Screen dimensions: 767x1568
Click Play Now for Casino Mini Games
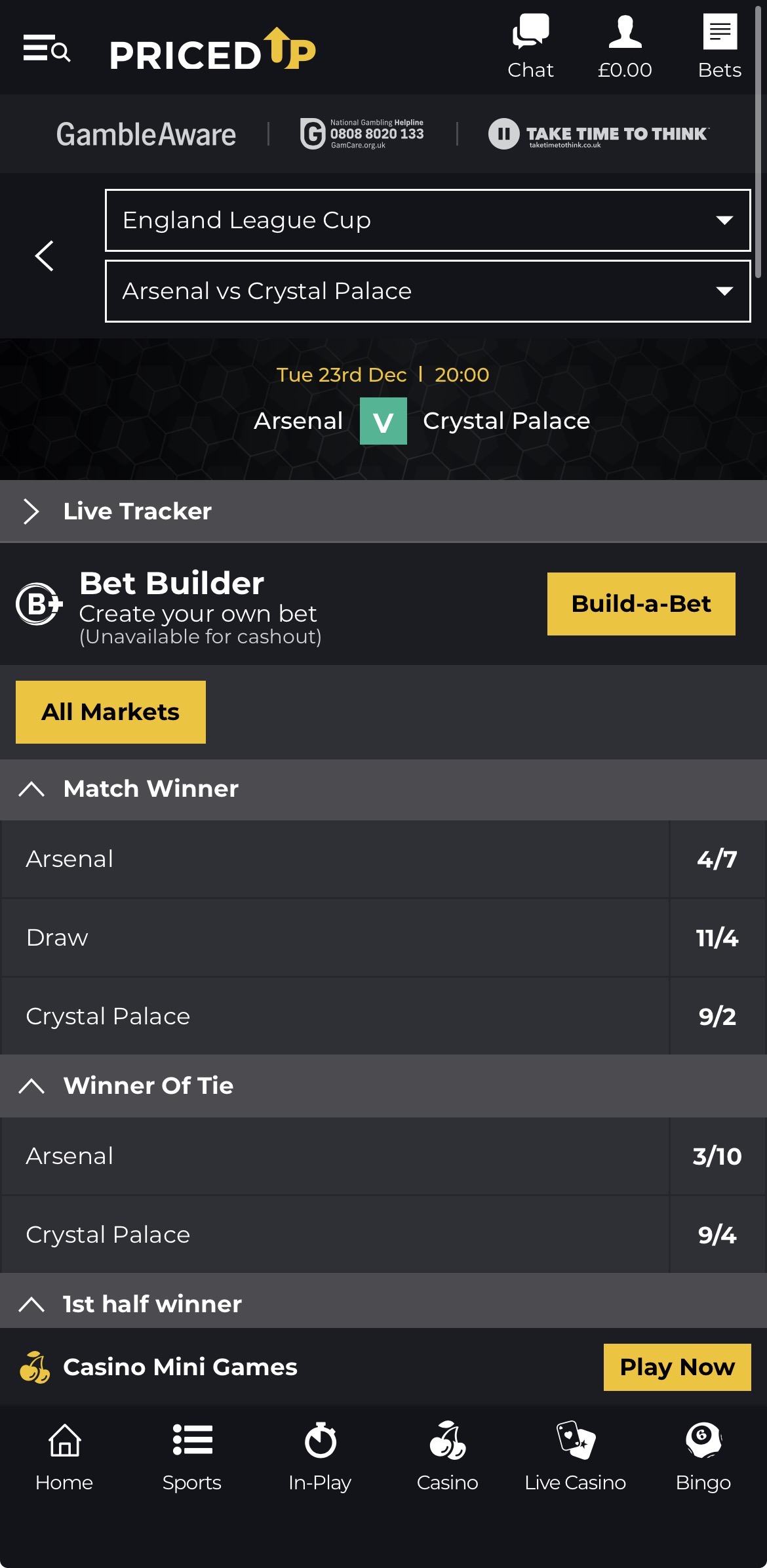(x=677, y=1367)
